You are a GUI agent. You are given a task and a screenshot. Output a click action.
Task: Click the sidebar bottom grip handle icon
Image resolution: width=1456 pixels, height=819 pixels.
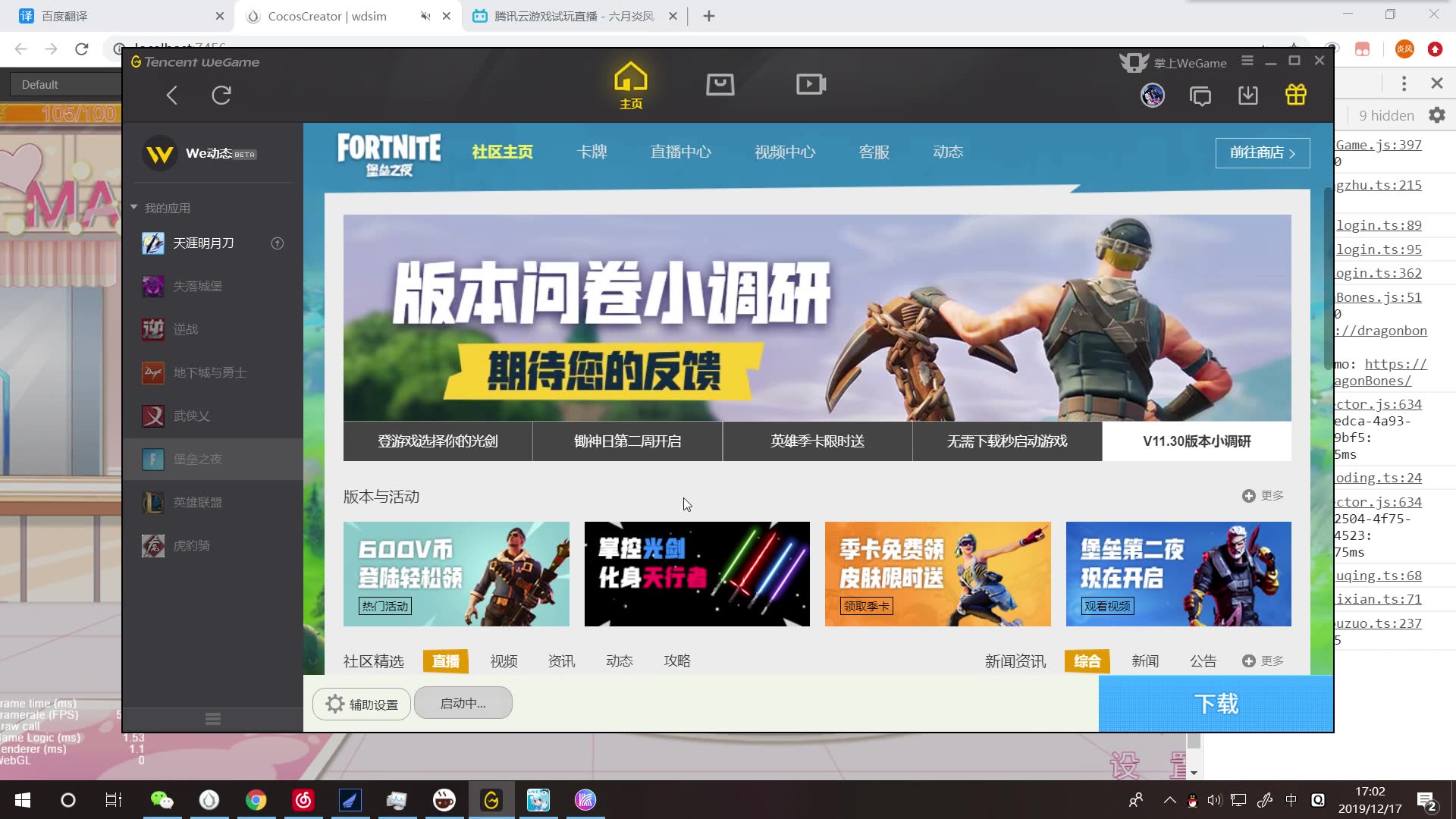213,719
